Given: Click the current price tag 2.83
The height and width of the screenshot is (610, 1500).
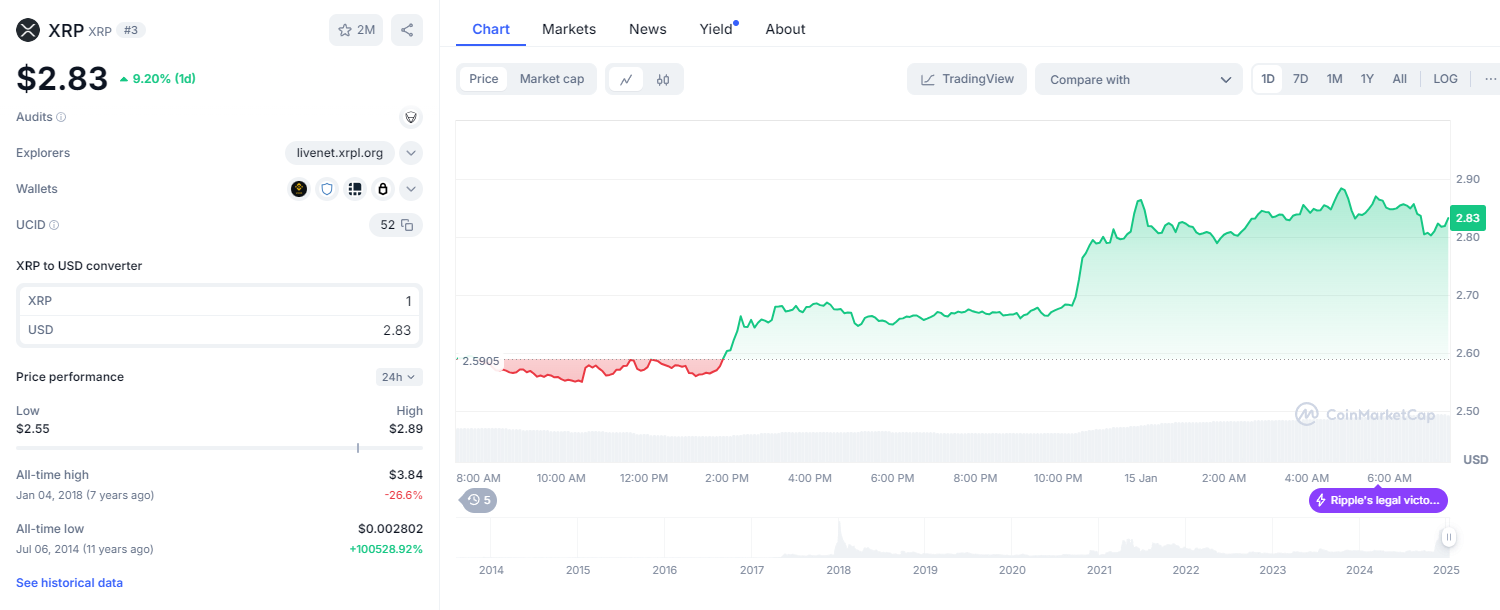Looking at the screenshot, I should click(x=1467, y=218).
